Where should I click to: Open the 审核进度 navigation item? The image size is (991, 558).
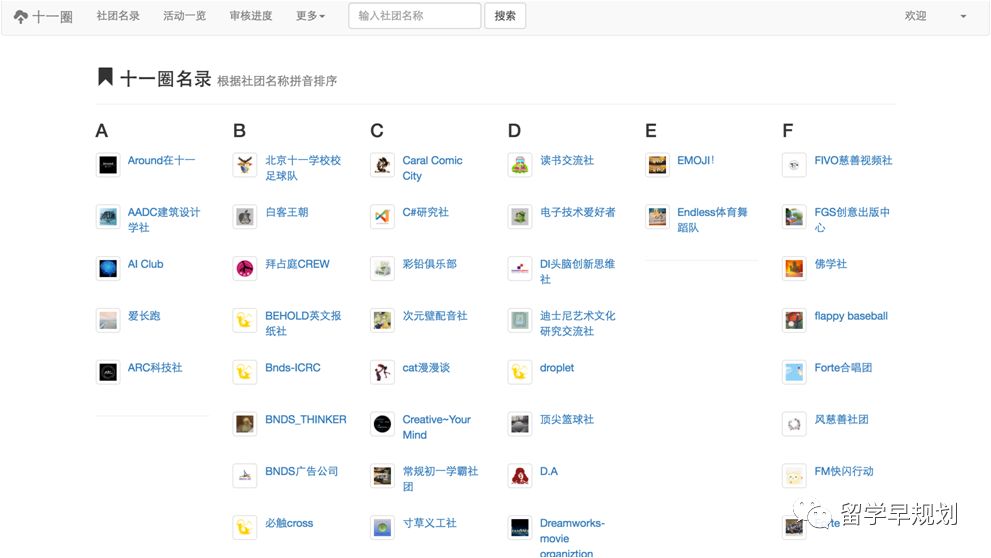coord(251,16)
